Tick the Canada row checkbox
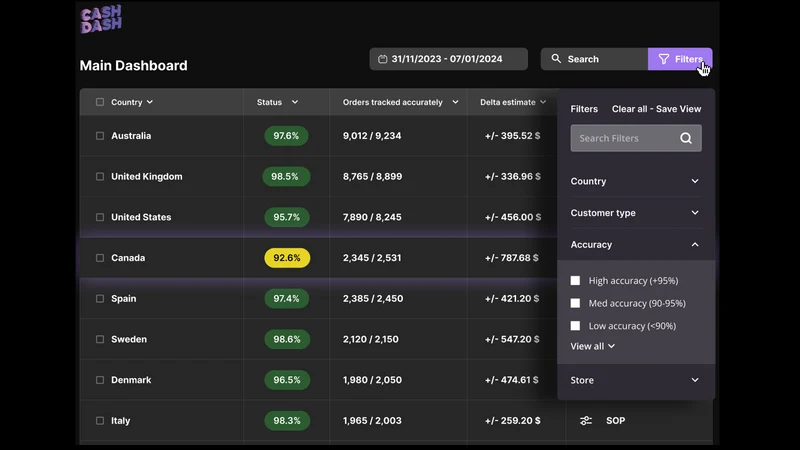 (x=100, y=258)
